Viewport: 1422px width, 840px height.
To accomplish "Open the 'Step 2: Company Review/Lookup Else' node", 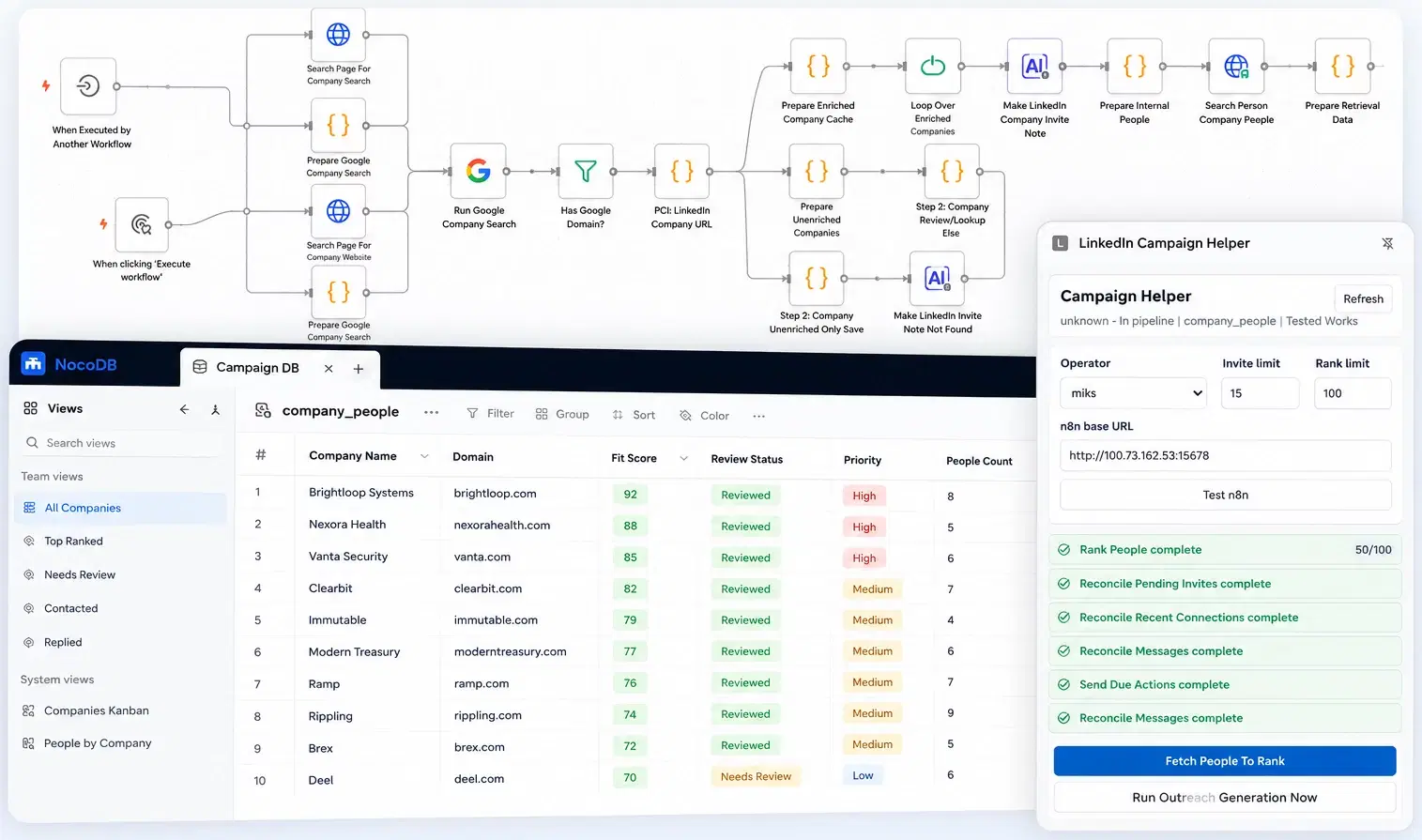I will pyautogui.click(x=952, y=171).
